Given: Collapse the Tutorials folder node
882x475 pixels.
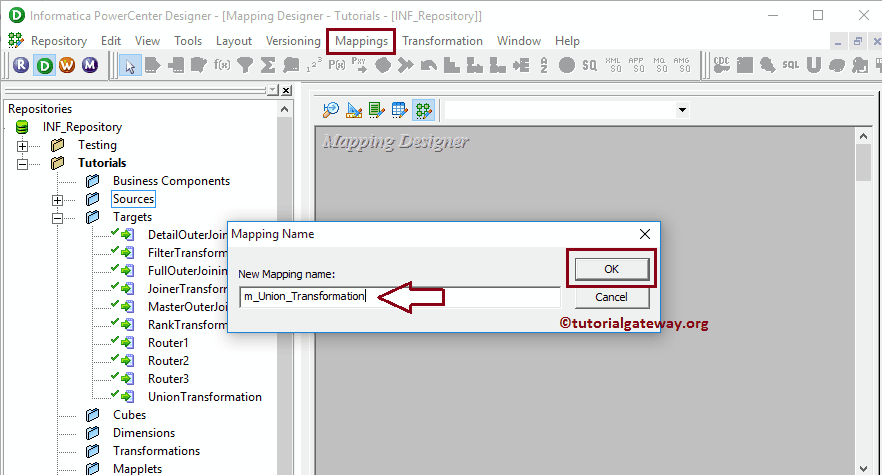Looking at the screenshot, I should 22,164.
